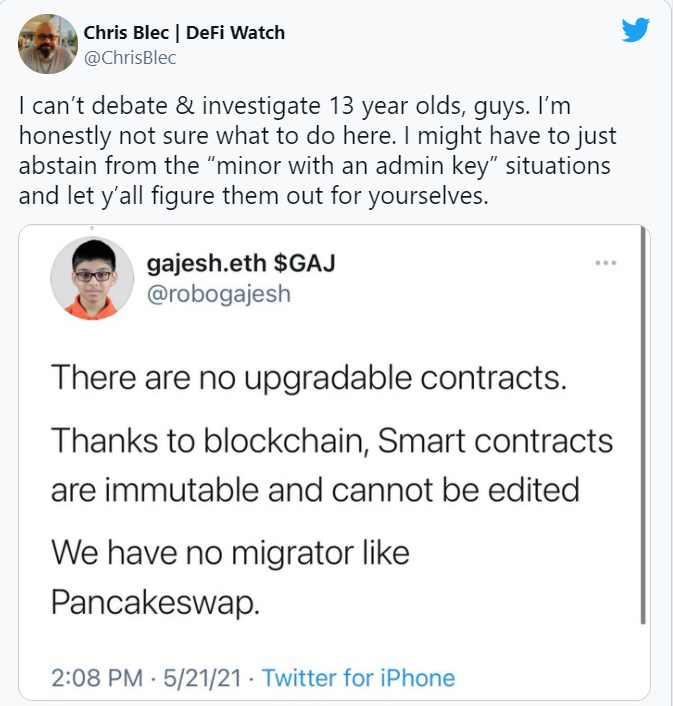Open the three-dot more options menu
This screenshot has height=706, width=673.
pos(606,263)
